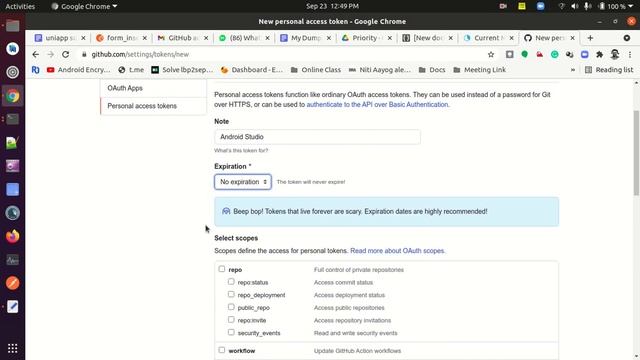640x360 pixels.
Task: Open Files from the Ubuntu dock
Action: click(x=13, y=26)
